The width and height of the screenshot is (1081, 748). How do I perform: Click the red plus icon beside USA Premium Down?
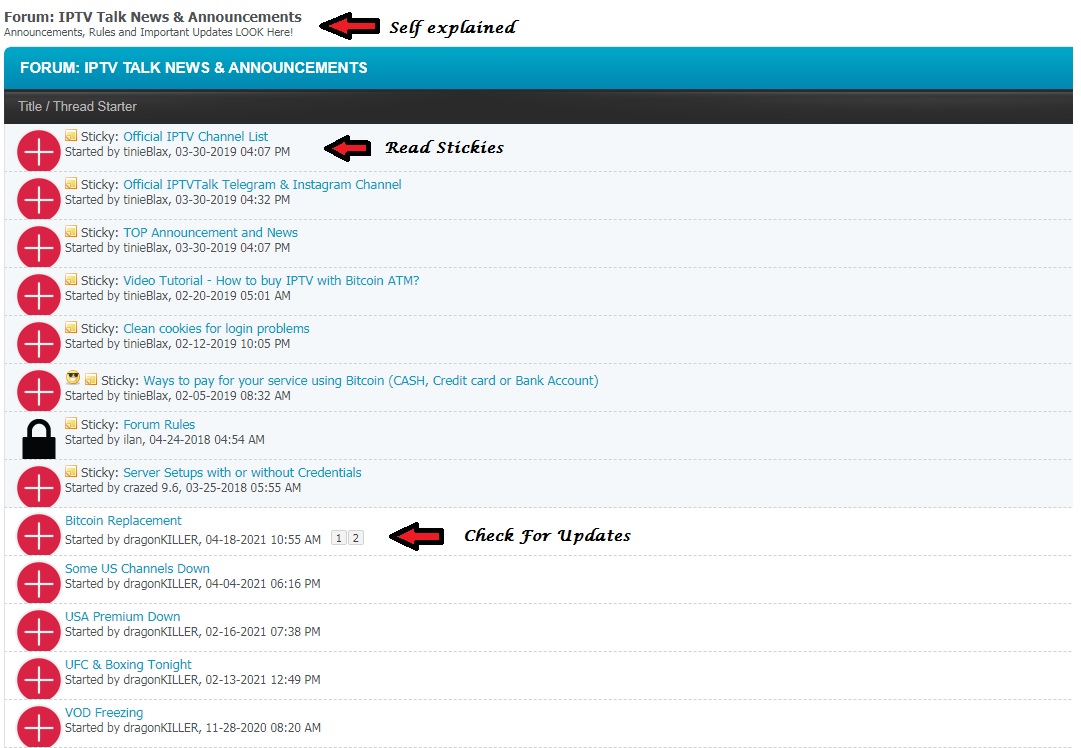39,630
